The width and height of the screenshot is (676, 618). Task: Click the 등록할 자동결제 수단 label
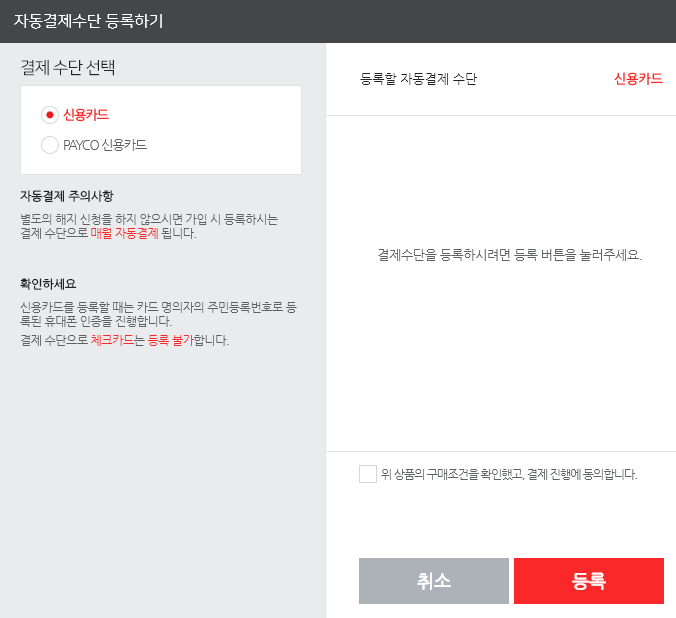coord(419,79)
